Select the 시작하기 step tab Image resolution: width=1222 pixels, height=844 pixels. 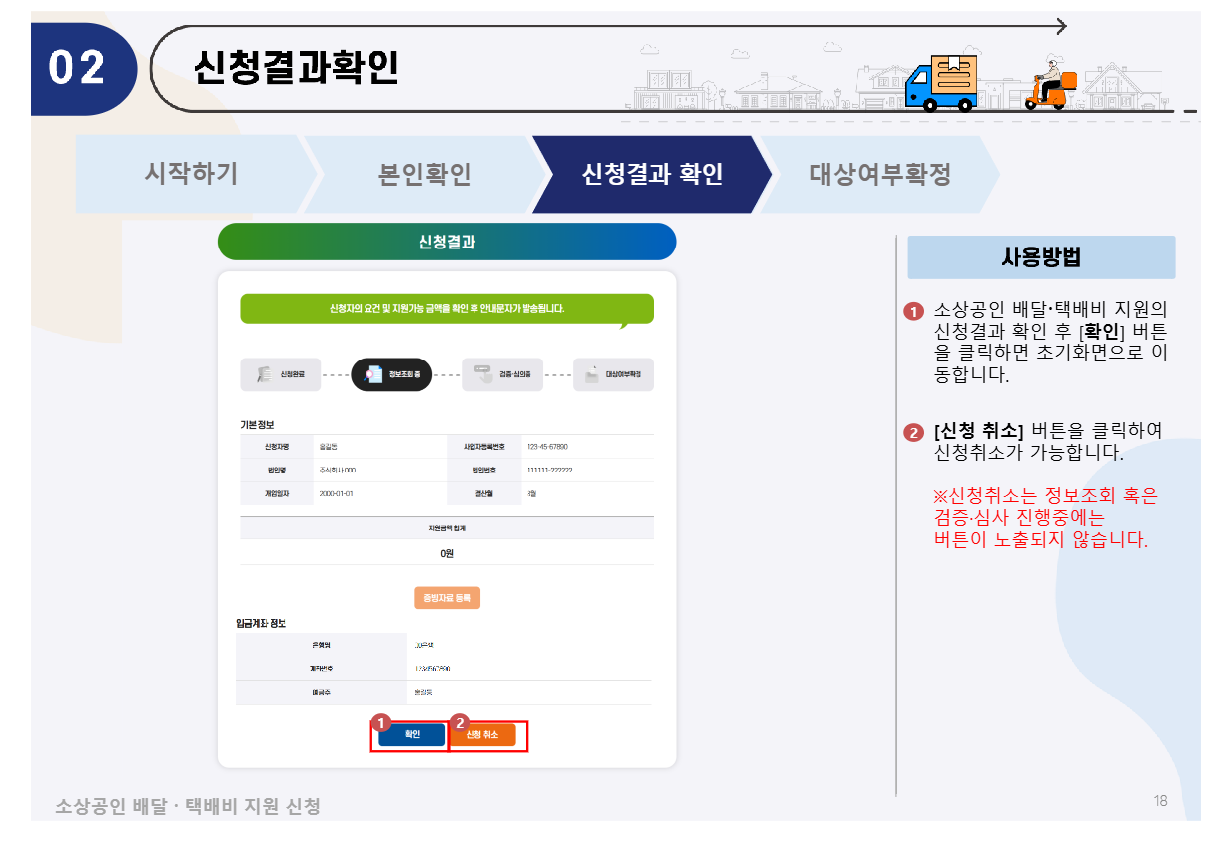pyautogui.click(x=192, y=174)
